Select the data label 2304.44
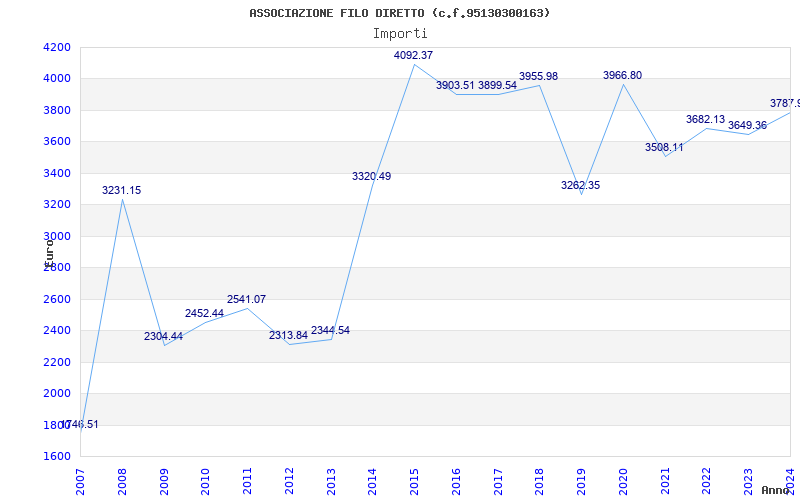 pyautogui.click(x=163, y=337)
